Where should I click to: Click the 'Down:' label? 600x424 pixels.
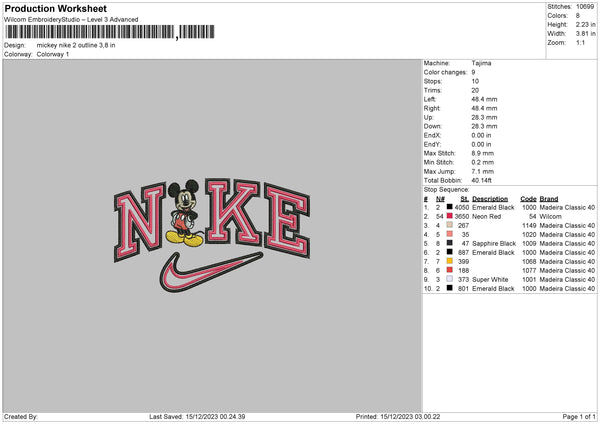point(432,127)
